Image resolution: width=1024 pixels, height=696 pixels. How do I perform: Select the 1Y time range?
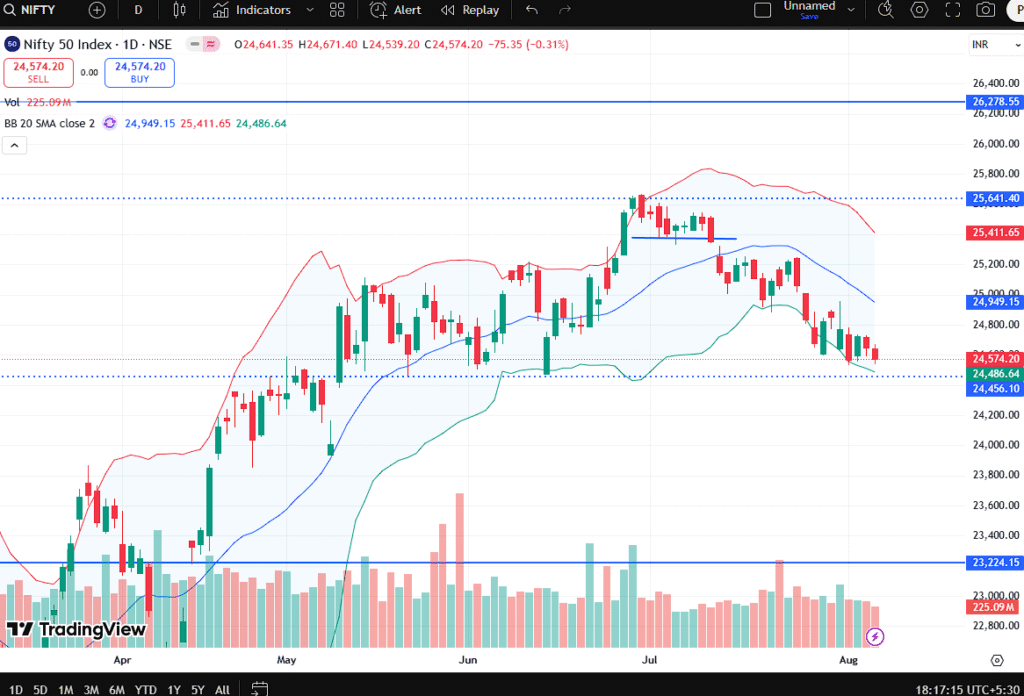coord(175,689)
